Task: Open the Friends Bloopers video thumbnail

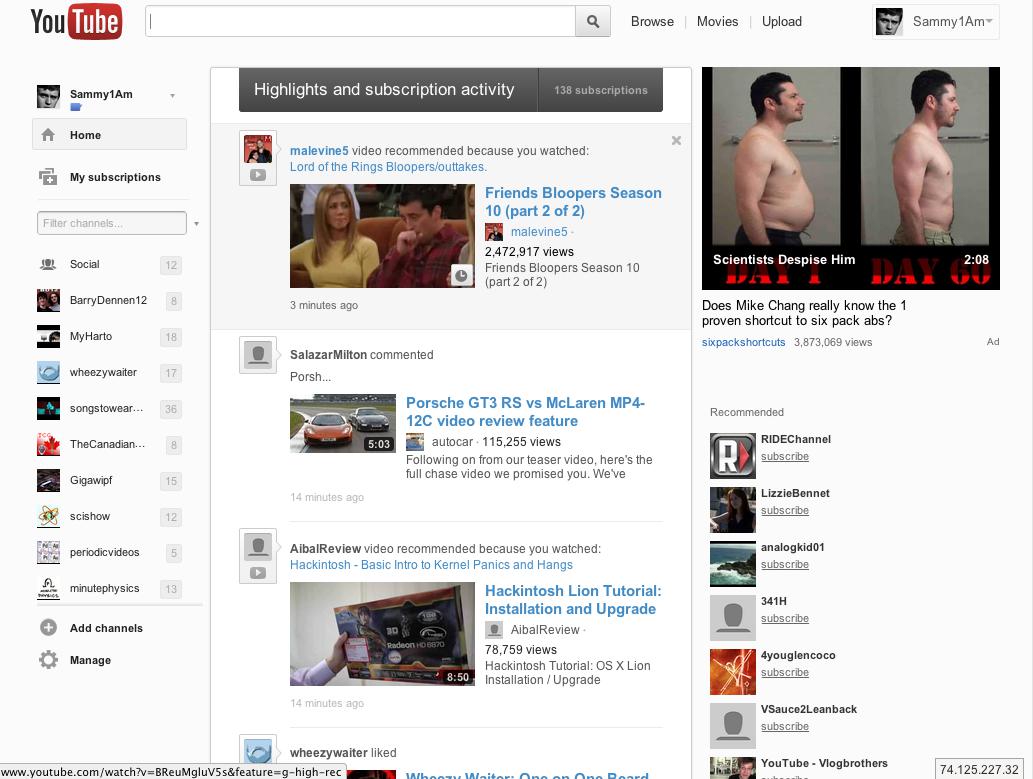Action: [382, 236]
